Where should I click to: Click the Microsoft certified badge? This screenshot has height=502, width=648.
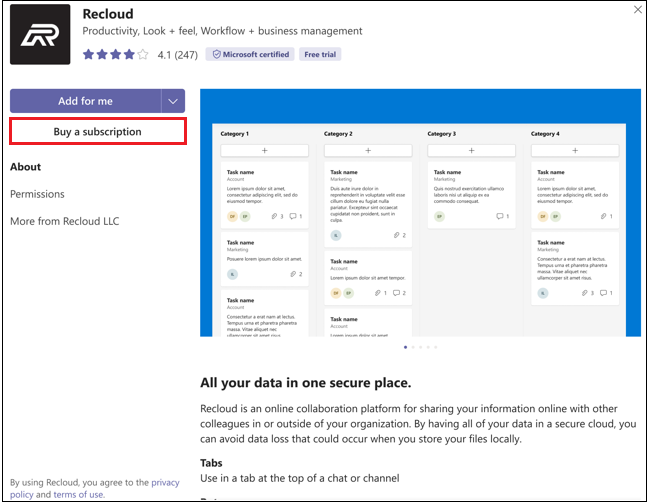click(x=250, y=54)
